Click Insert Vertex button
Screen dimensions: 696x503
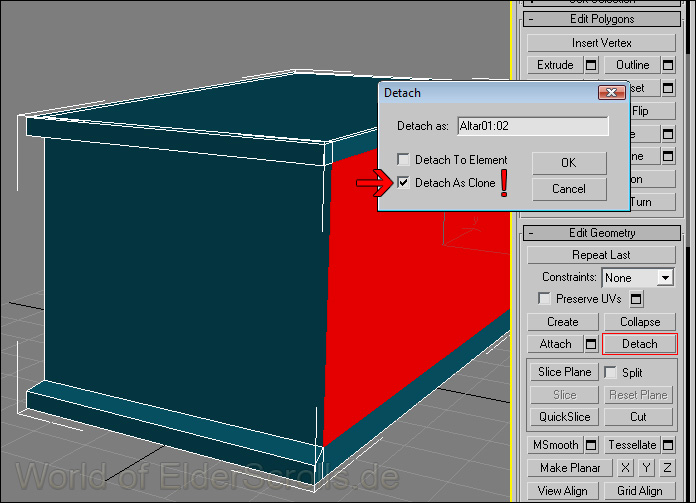(x=601, y=43)
